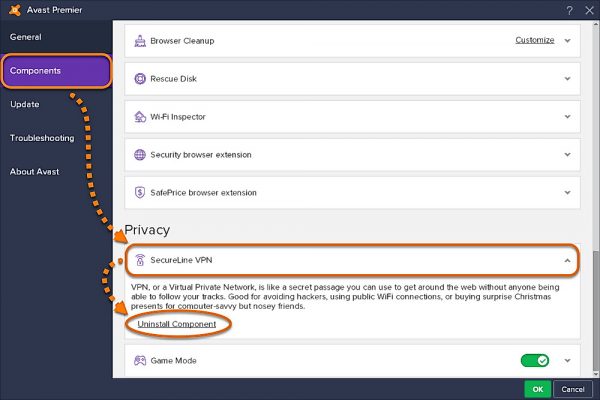Click the Security browser extension globe icon

coord(140,155)
